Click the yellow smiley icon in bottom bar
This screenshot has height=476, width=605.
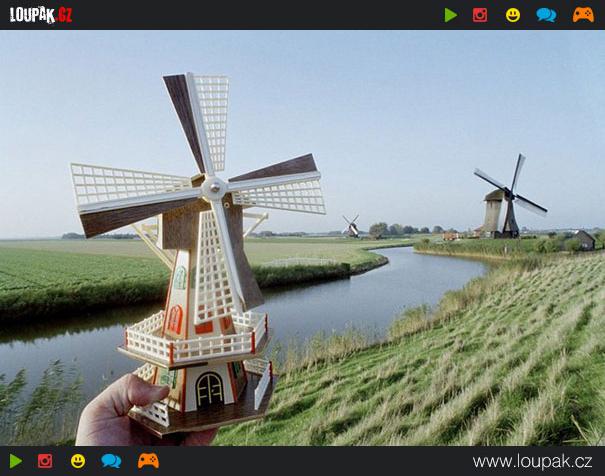tap(78, 461)
